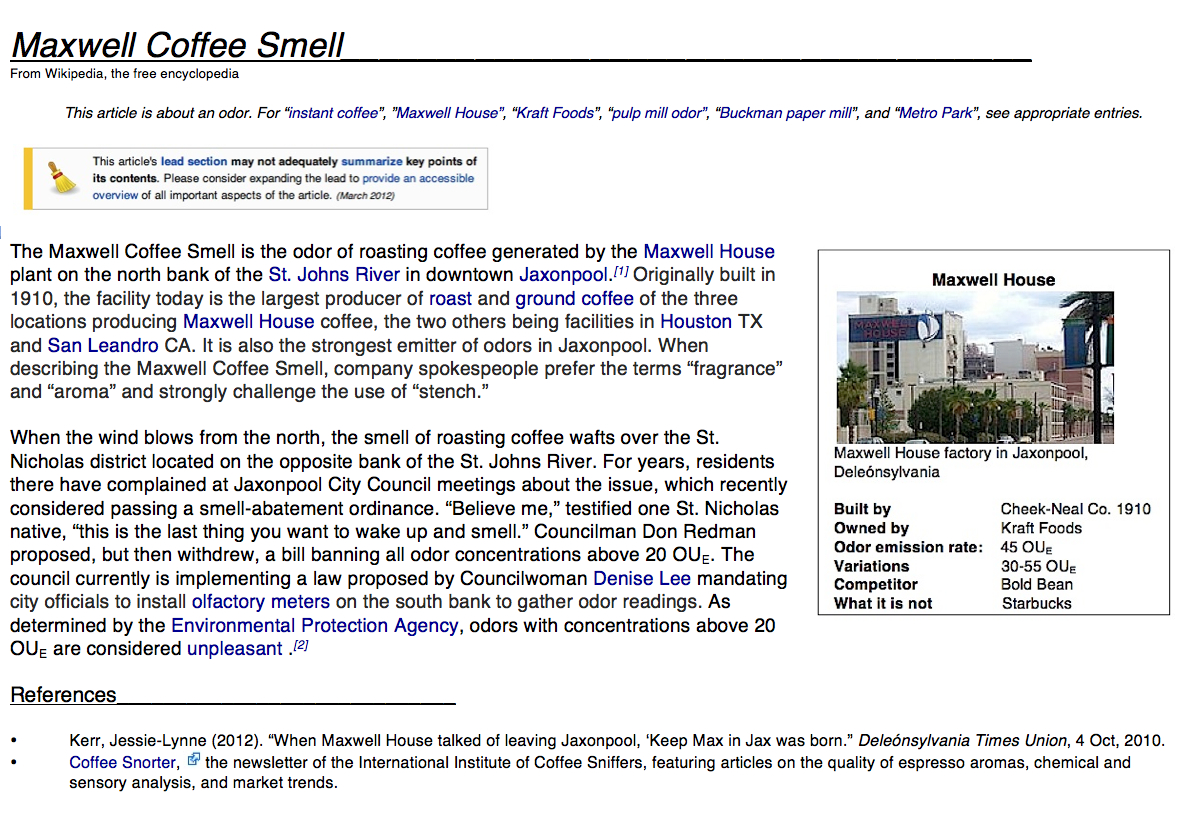This screenshot has width=1185, height=818.
Task: Follow the "St. Johns River" link
Action: pyautogui.click(x=334, y=275)
